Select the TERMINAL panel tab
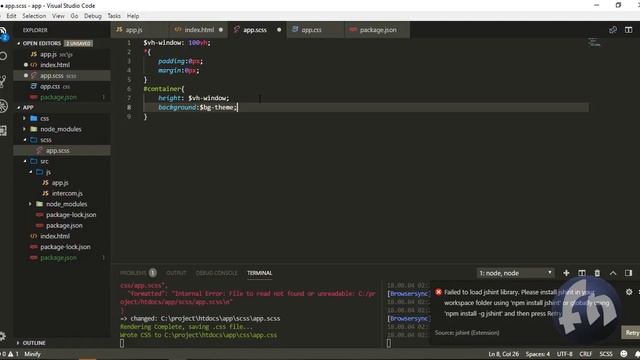 (x=259, y=273)
